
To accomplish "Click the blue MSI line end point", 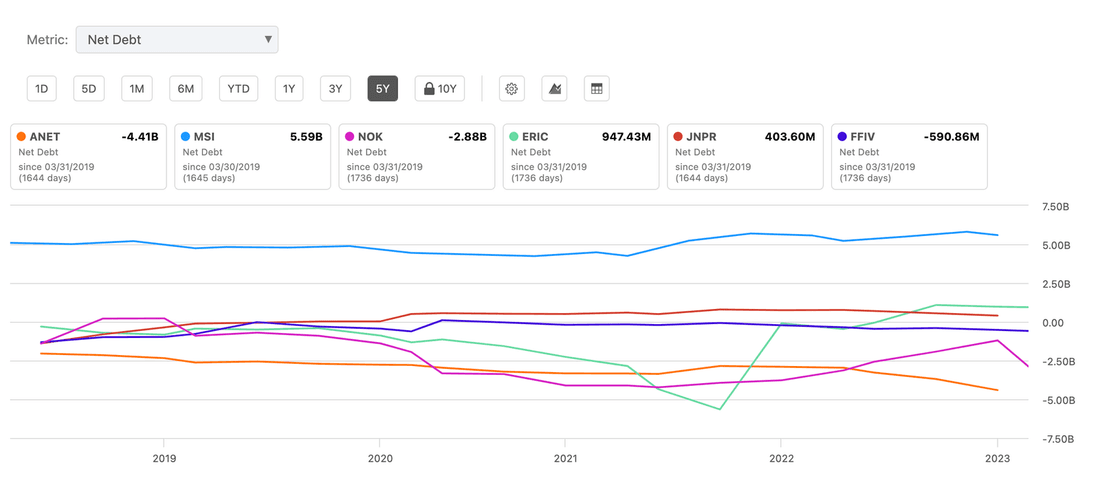I will [998, 235].
